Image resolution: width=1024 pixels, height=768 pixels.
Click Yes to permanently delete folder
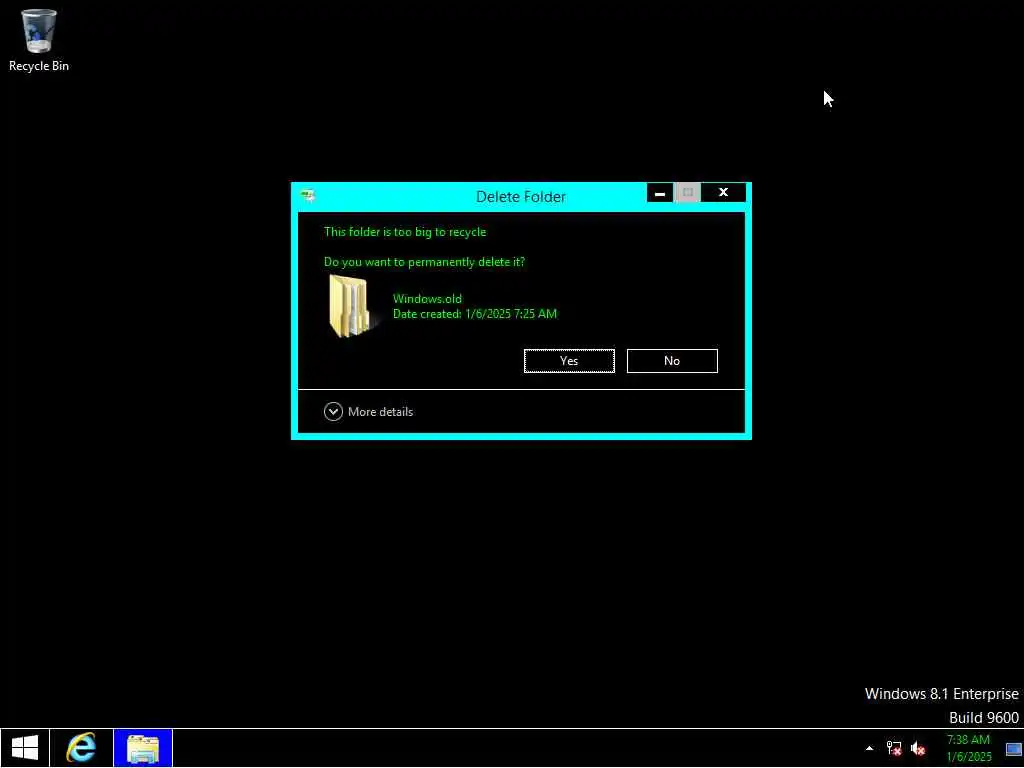tap(569, 360)
